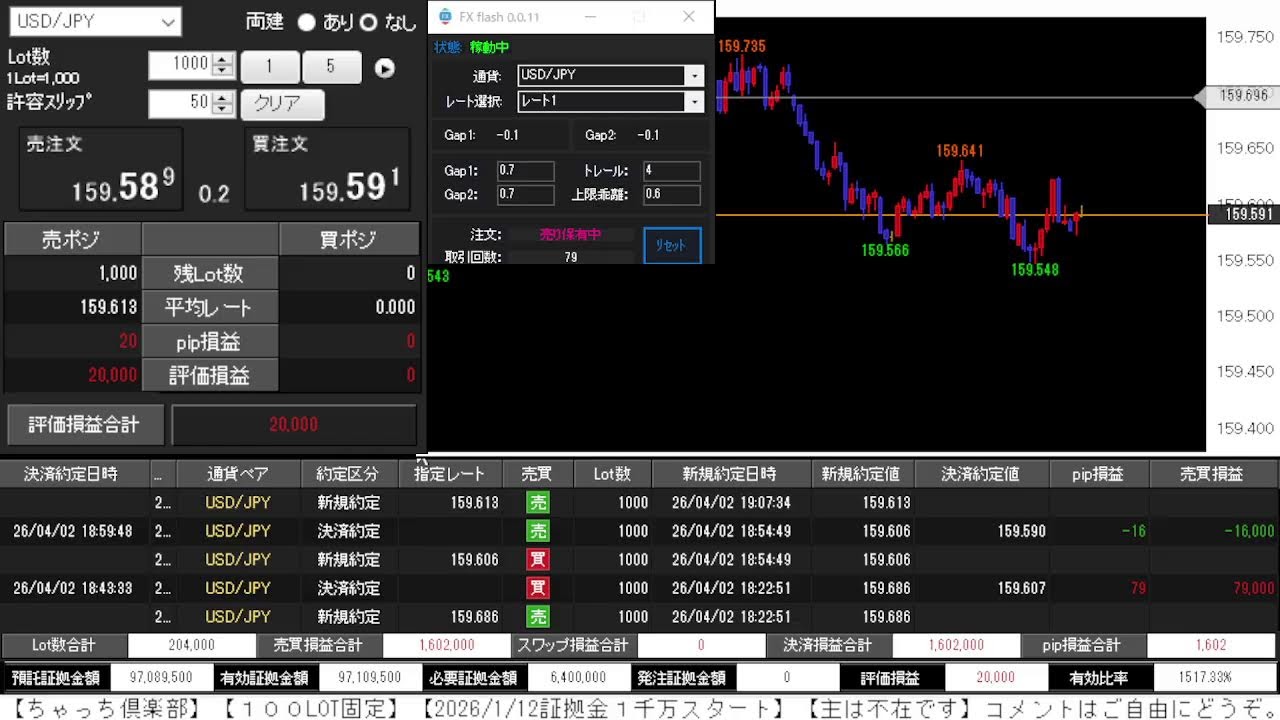Image resolution: width=1280 pixels, height=720 pixels.
Task: Click the 159.641 peak label on the chart
Action: click(960, 151)
